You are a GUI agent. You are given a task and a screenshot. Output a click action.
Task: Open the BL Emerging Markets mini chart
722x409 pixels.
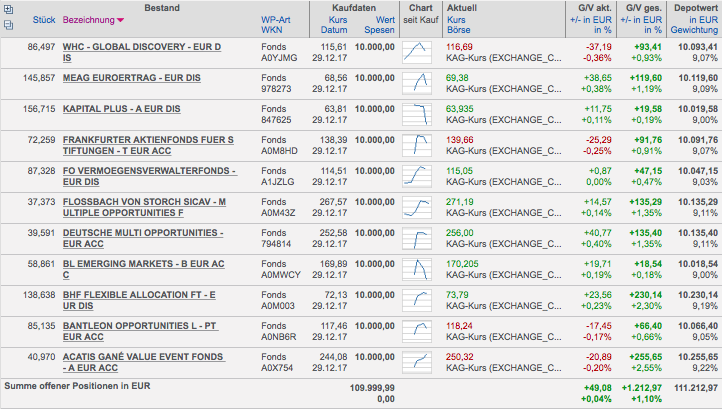coord(417,269)
